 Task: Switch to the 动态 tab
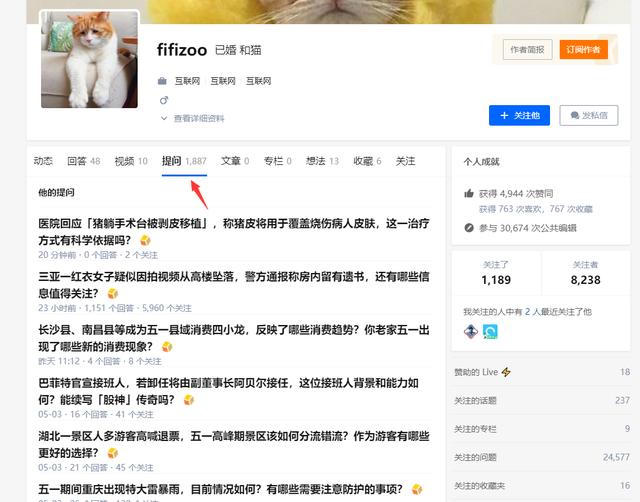coord(43,161)
